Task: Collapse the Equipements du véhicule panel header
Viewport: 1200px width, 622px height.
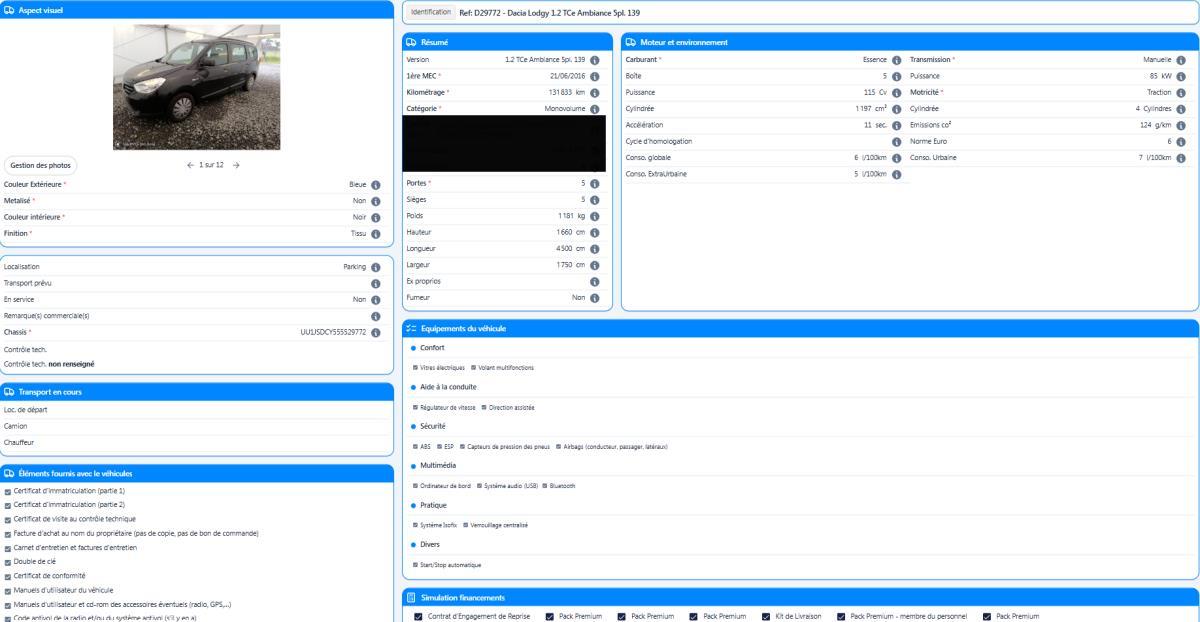Action: click(x=798, y=328)
